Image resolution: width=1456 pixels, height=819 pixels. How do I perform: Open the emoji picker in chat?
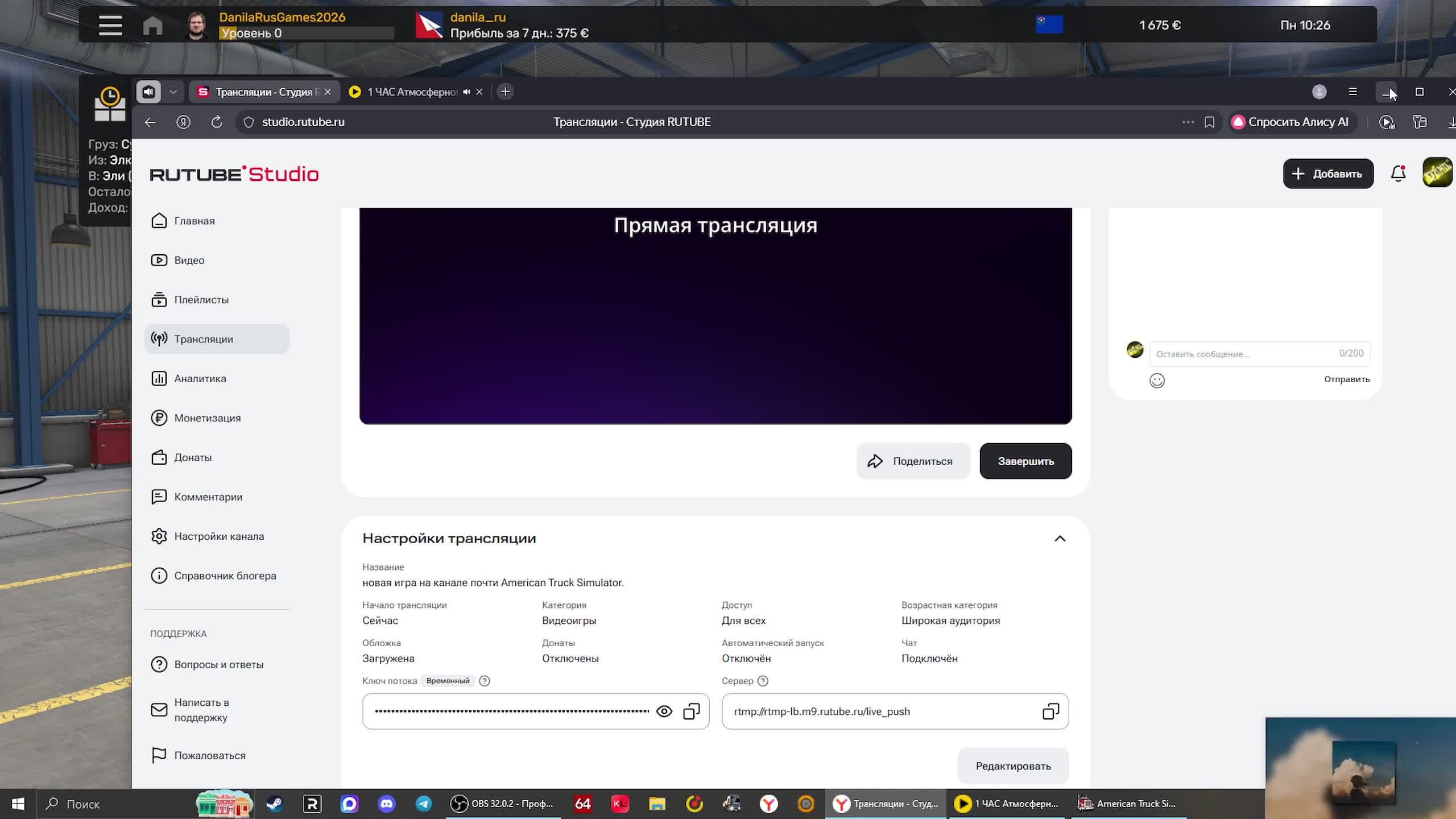coord(1157,380)
